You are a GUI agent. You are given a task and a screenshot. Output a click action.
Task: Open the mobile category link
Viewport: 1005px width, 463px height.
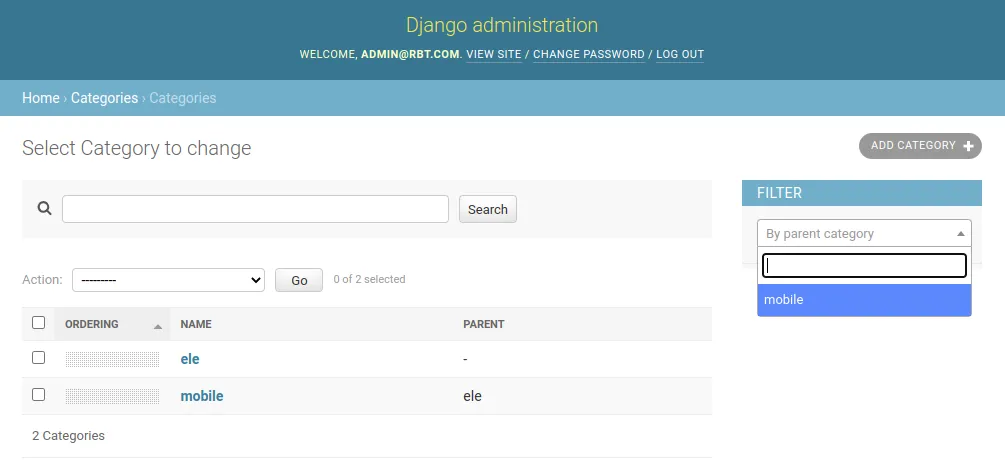tap(202, 396)
